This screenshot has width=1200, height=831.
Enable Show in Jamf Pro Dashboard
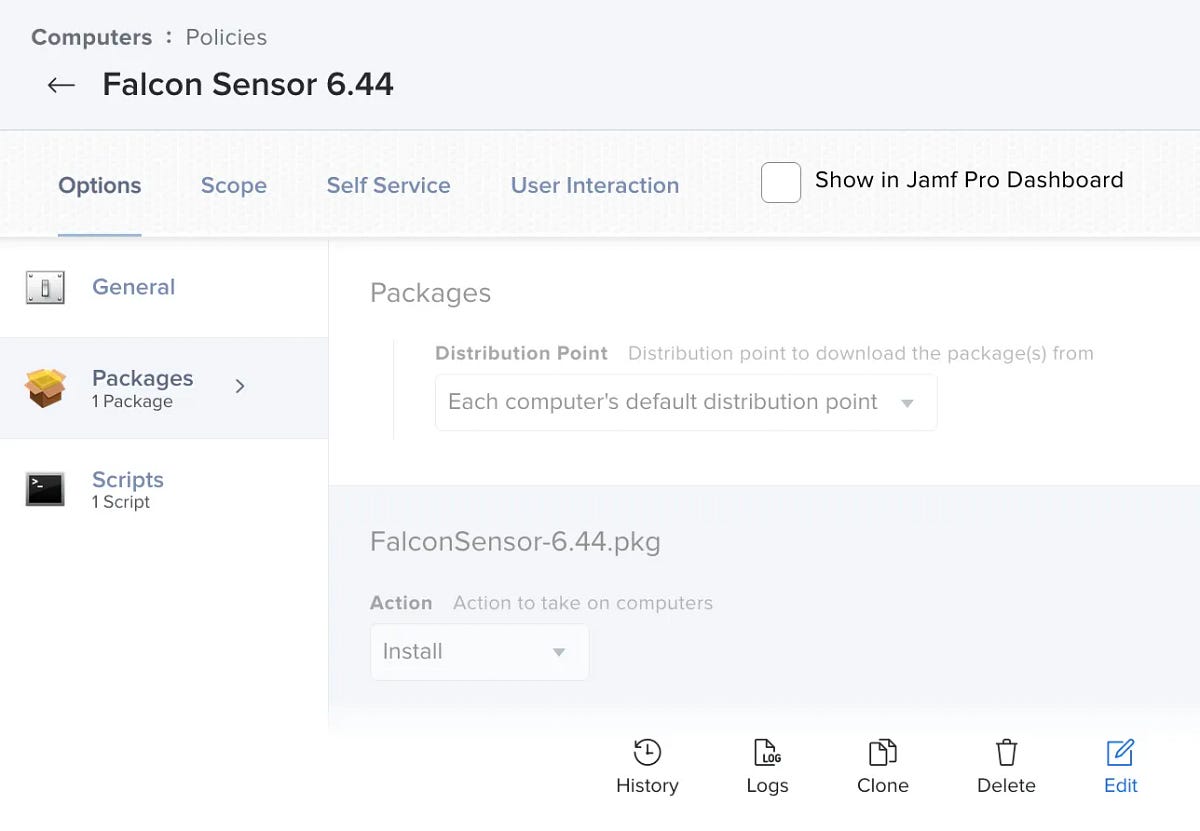tap(780, 182)
